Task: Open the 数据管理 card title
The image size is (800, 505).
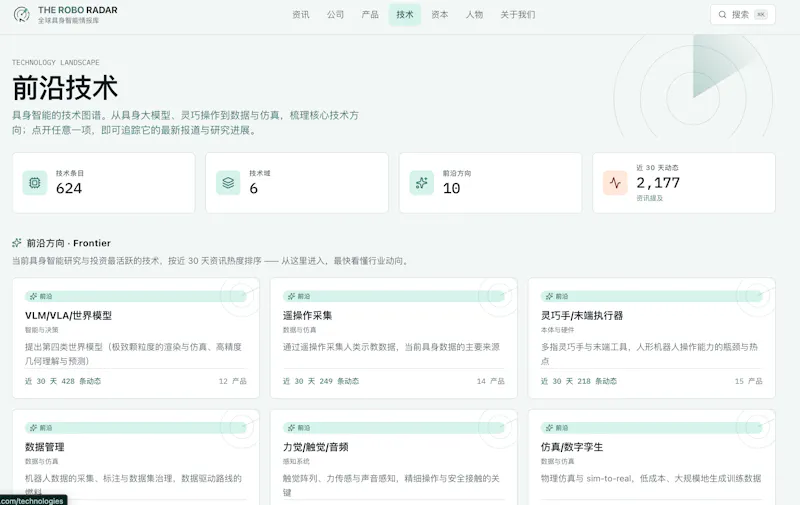Action: pos(45,447)
